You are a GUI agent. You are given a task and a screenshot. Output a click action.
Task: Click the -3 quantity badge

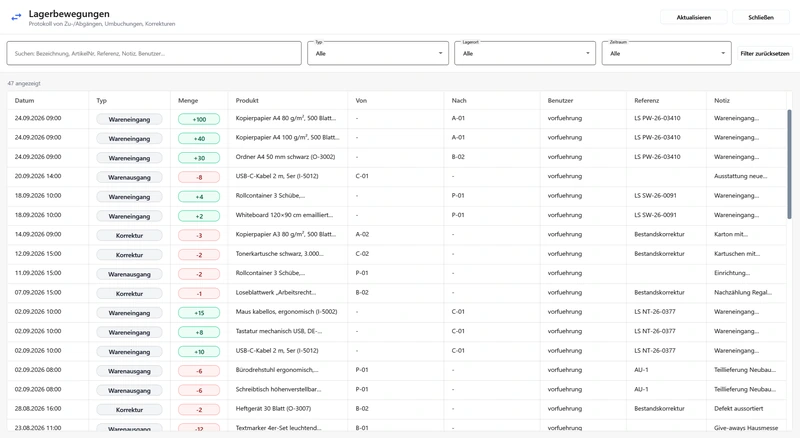(x=199, y=235)
